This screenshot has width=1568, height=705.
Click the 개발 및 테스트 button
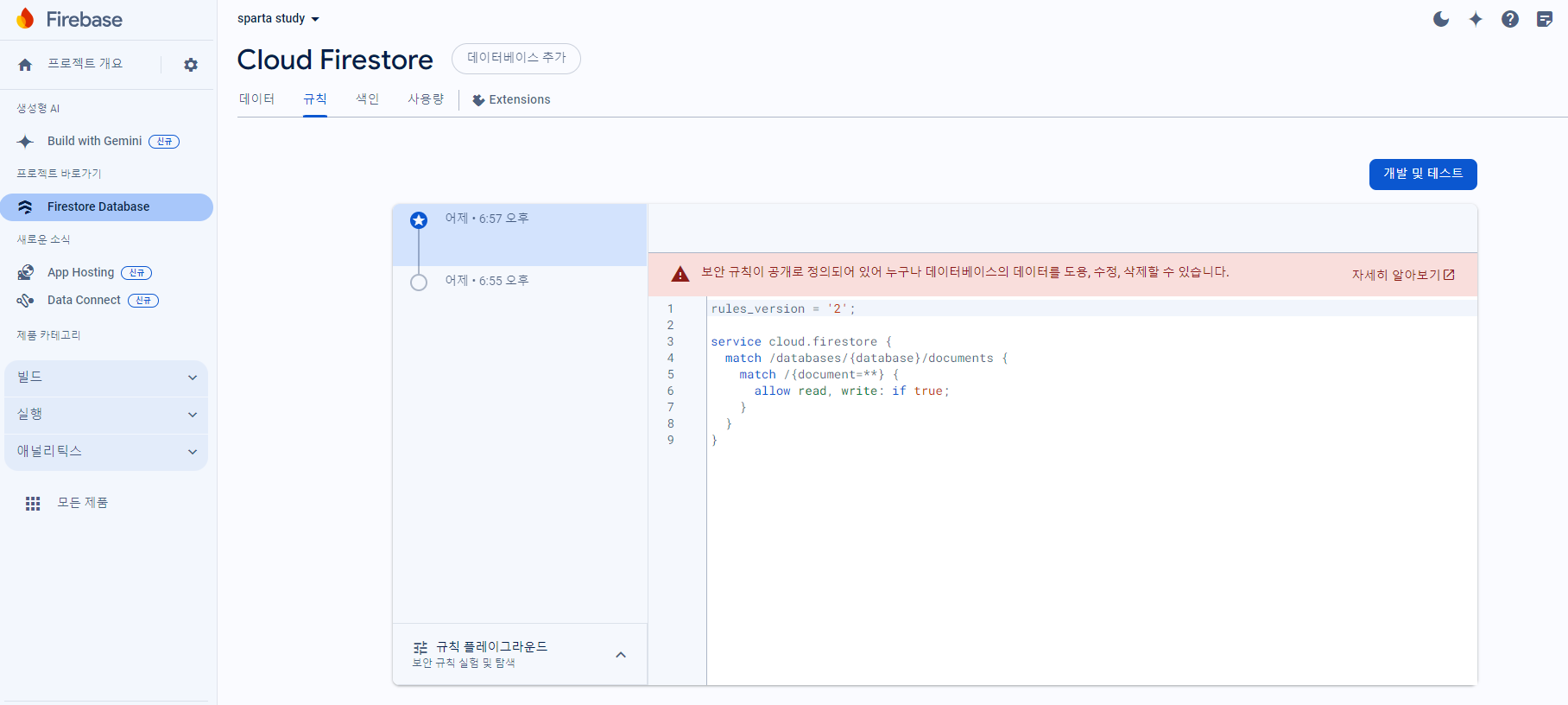pos(1423,174)
